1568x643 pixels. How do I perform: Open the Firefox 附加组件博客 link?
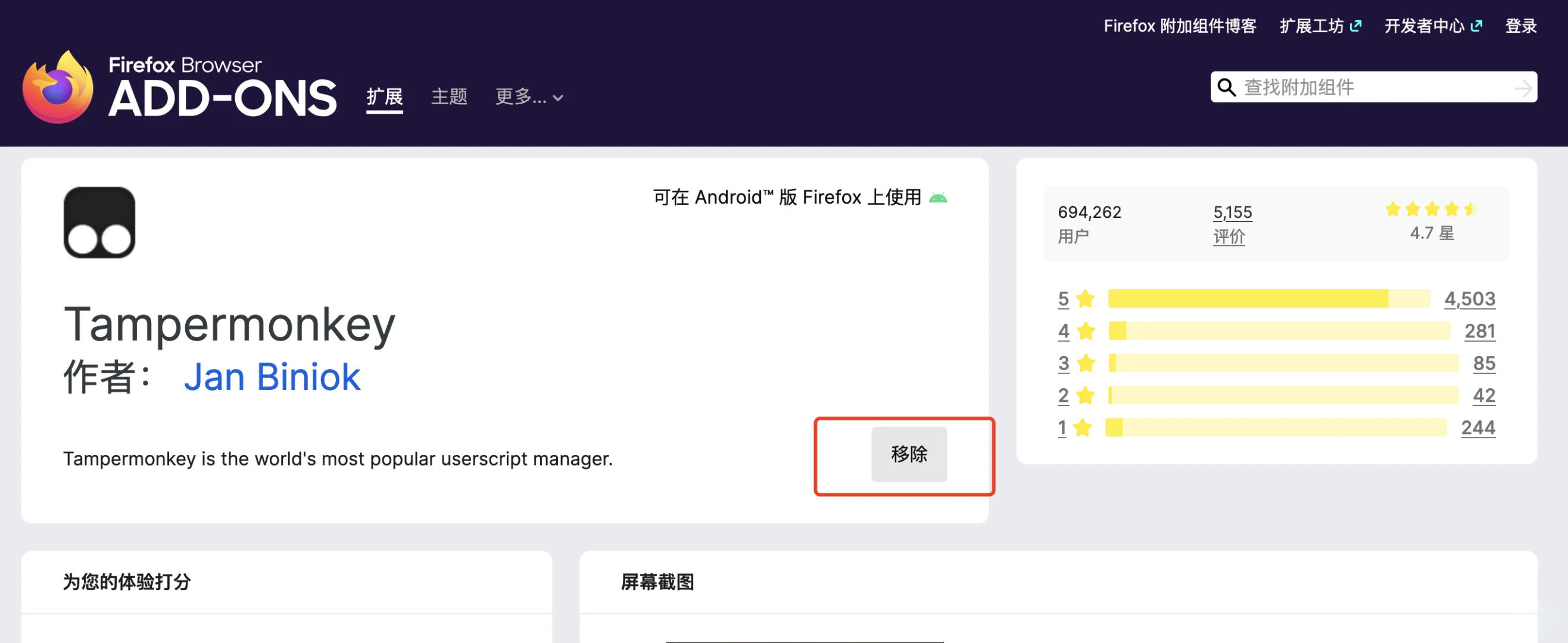point(1180,26)
